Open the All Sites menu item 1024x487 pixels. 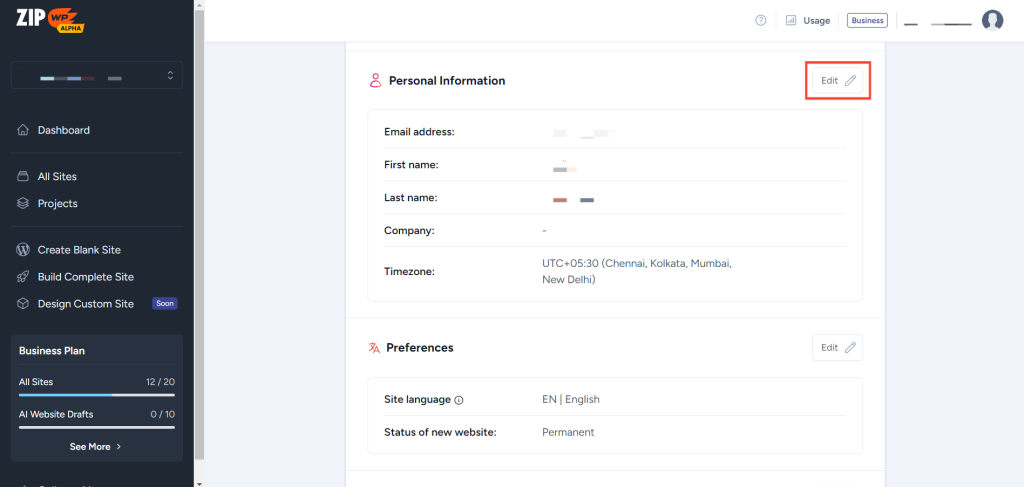pos(57,177)
